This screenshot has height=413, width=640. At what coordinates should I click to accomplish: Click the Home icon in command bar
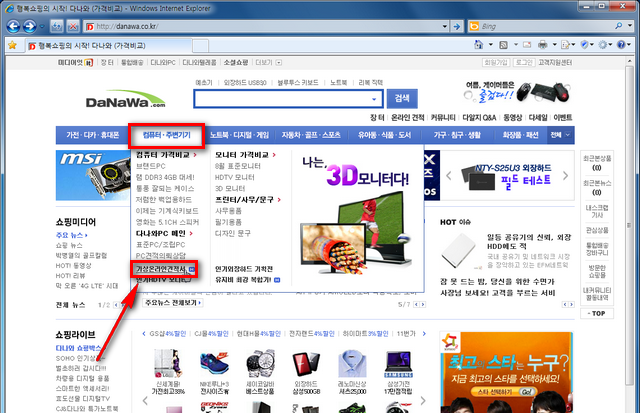[479, 44]
